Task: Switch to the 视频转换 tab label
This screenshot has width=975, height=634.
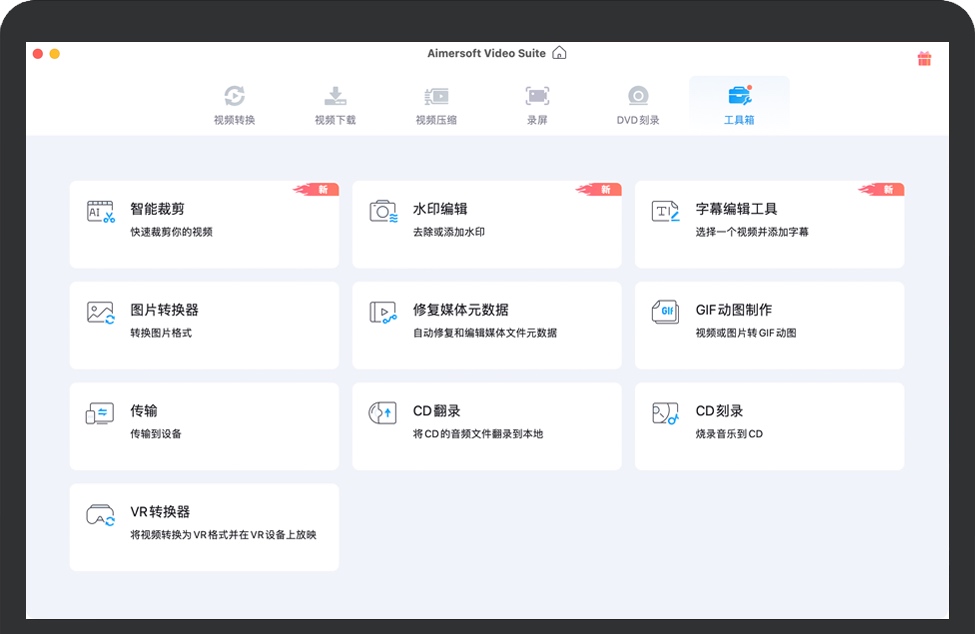Action: [x=234, y=120]
